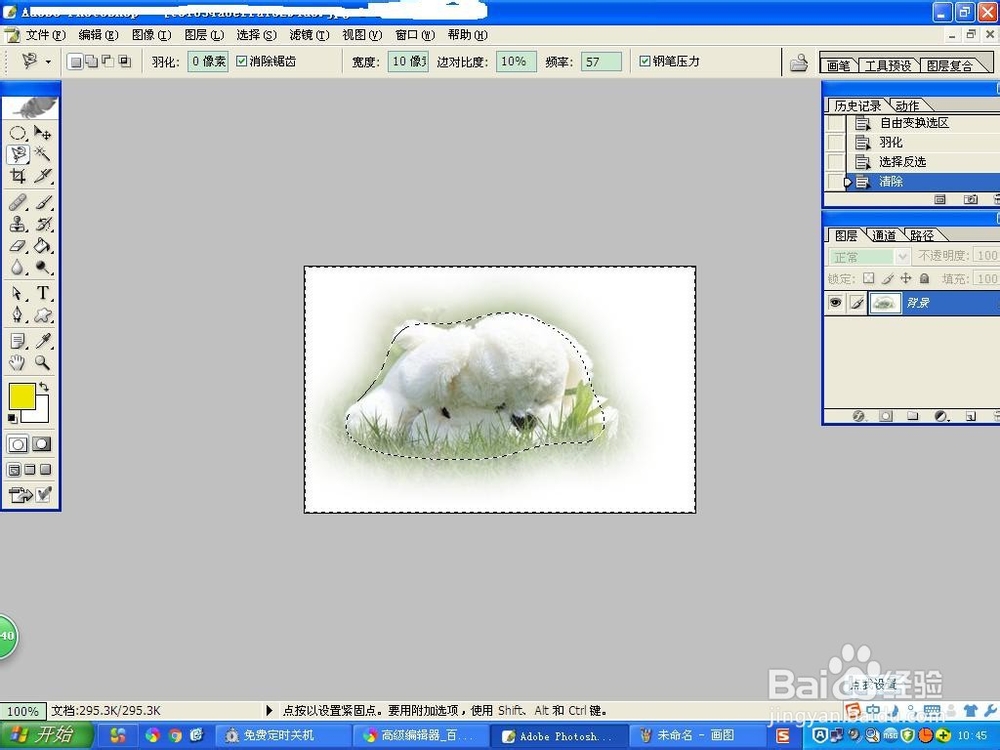Viewport: 1000px width, 750px height.
Task: Open the File Browser icon in options bar
Action: tap(798, 62)
